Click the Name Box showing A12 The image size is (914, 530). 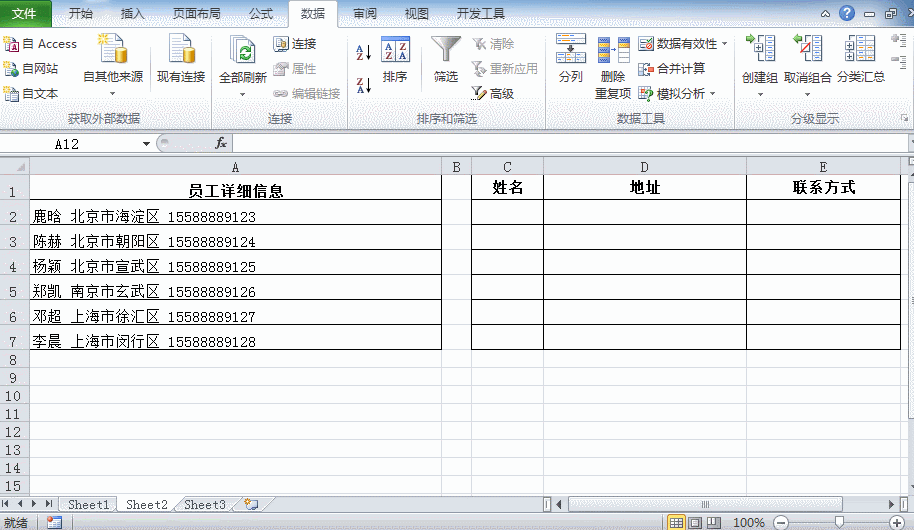(x=69, y=144)
